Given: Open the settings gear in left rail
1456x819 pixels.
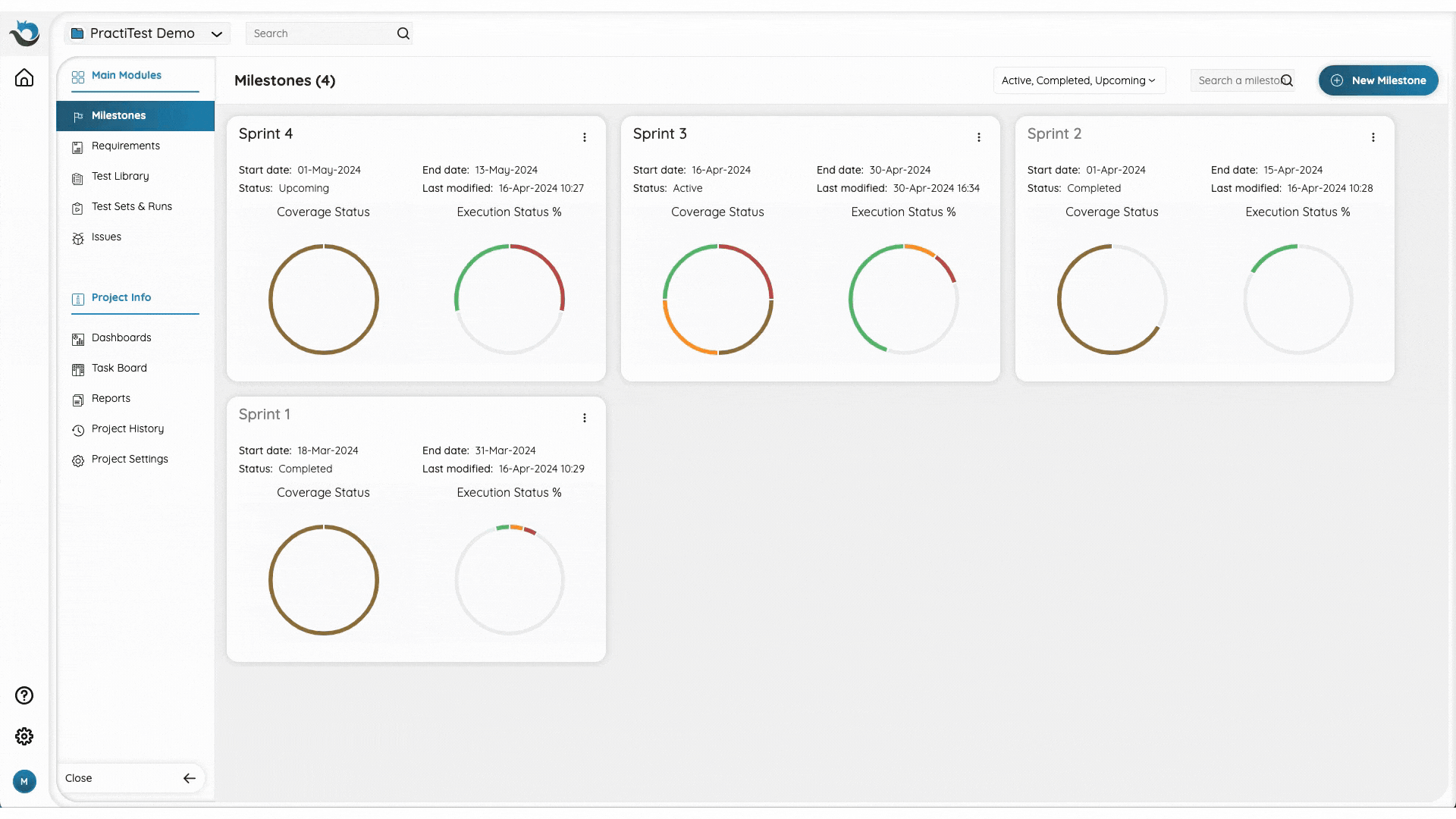Looking at the screenshot, I should (x=24, y=736).
